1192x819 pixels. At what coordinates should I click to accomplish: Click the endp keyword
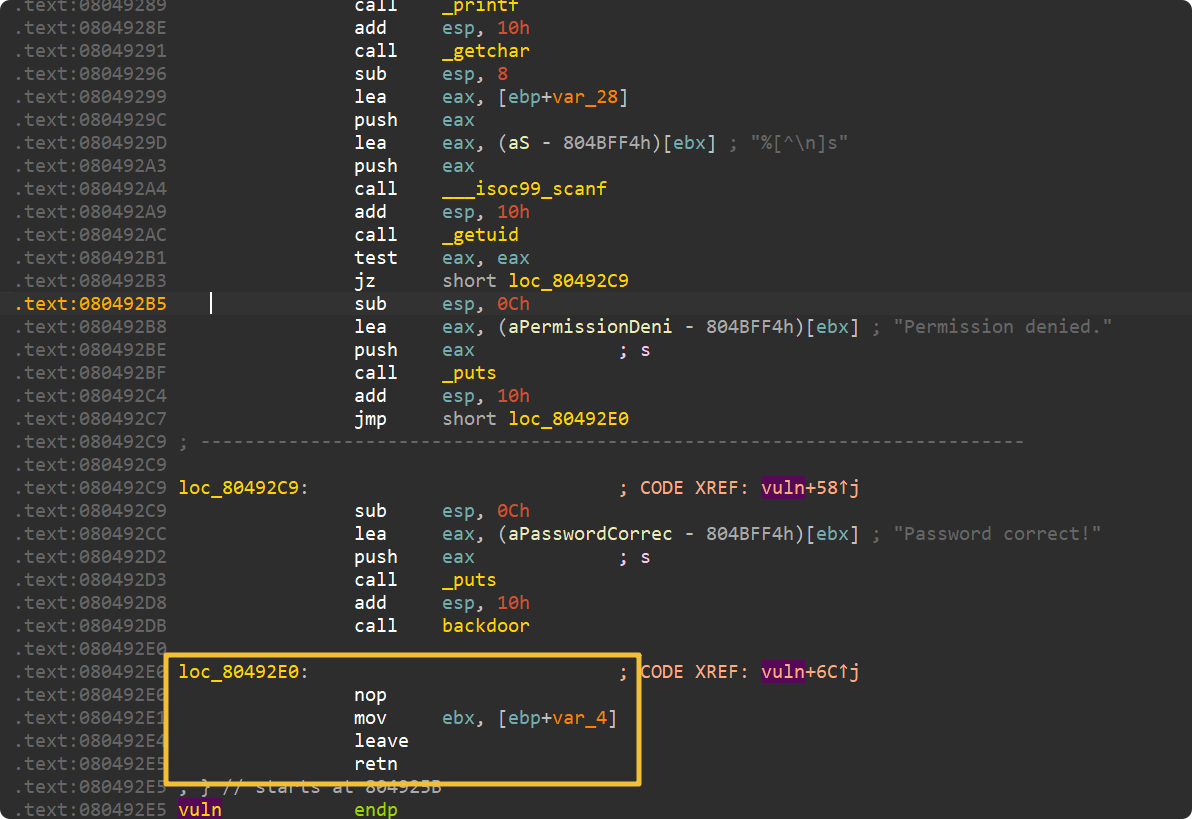pyautogui.click(x=376, y=810)
